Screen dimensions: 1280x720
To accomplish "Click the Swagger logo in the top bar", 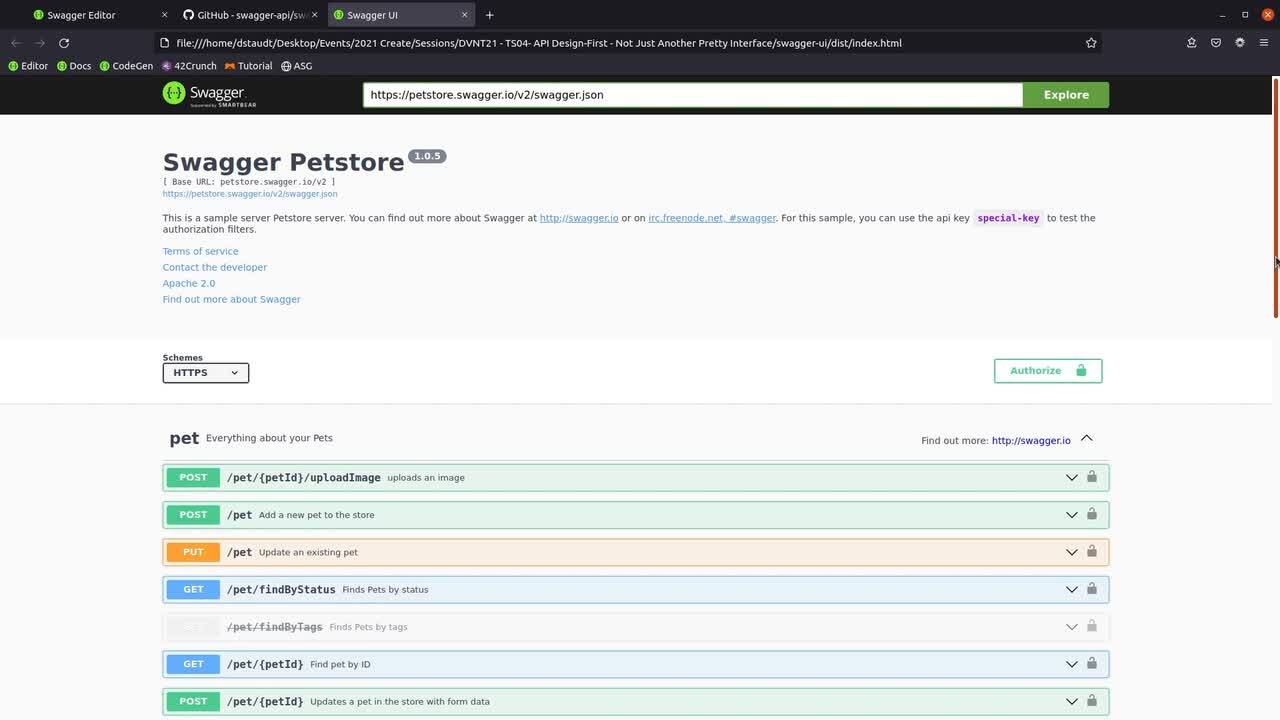I will point(209,94).
